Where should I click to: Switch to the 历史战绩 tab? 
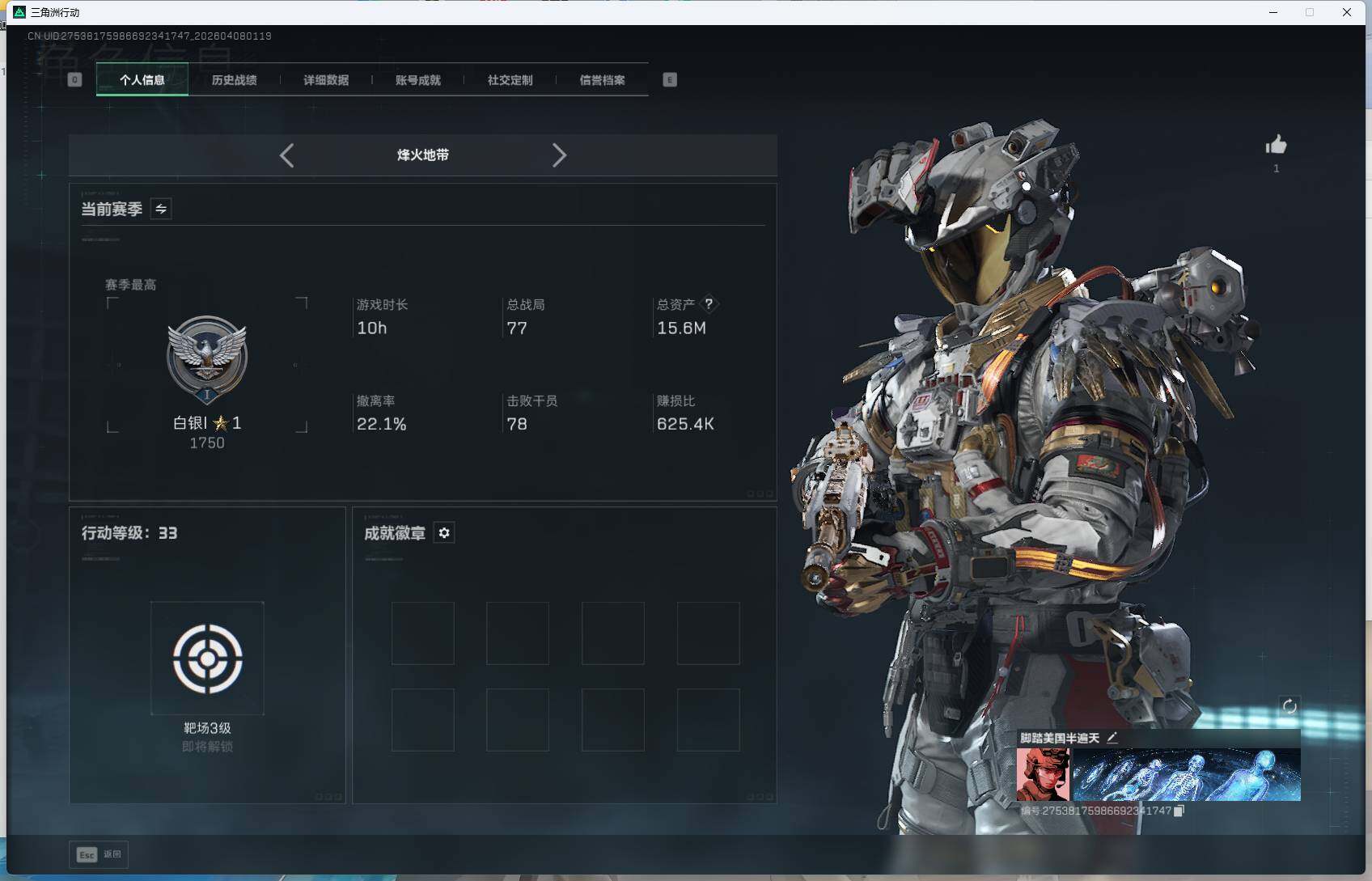point(234,80)
